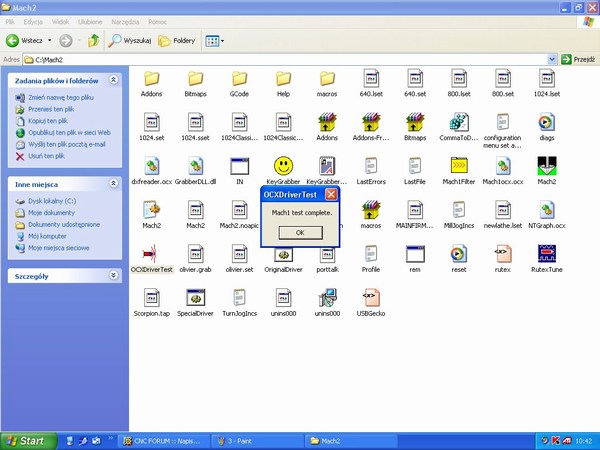Click Usuń ten plik link
The width and height of the screenshot is (600, 450).
point(46,156)
